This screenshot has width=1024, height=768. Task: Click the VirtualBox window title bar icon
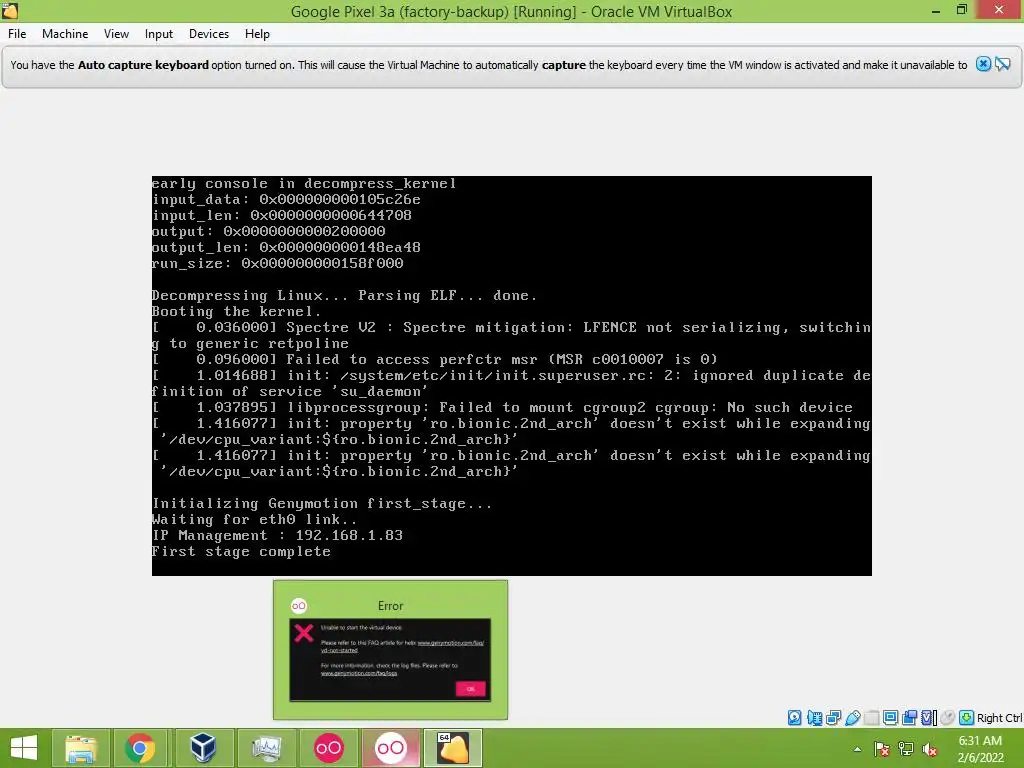coord(10,10)
